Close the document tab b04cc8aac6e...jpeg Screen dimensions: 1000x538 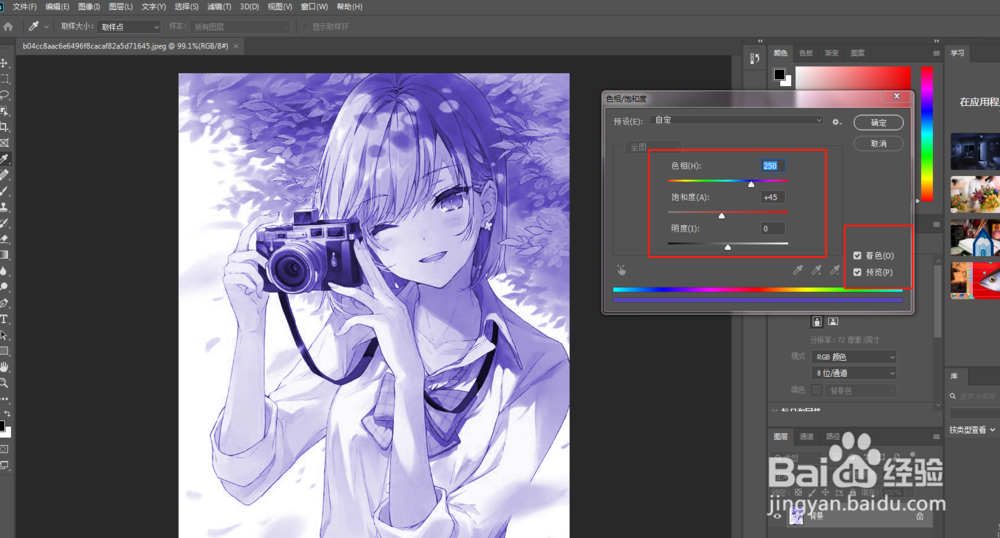[x=236, y=46]
